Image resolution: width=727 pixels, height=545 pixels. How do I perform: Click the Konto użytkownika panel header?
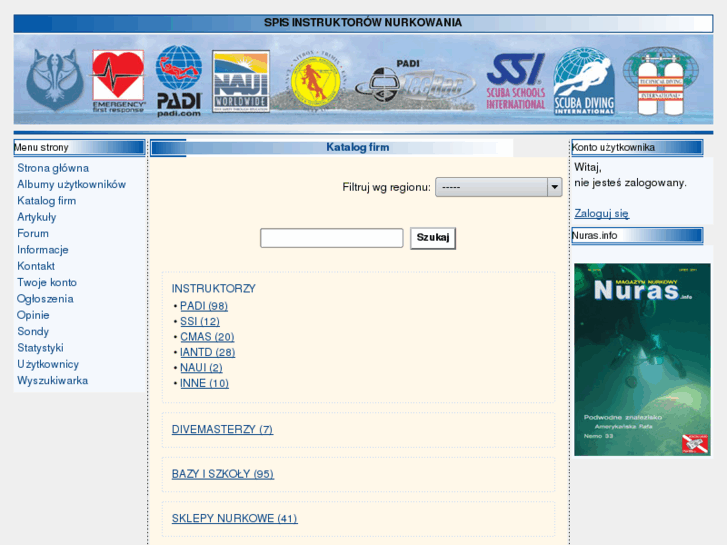point(638,147)
